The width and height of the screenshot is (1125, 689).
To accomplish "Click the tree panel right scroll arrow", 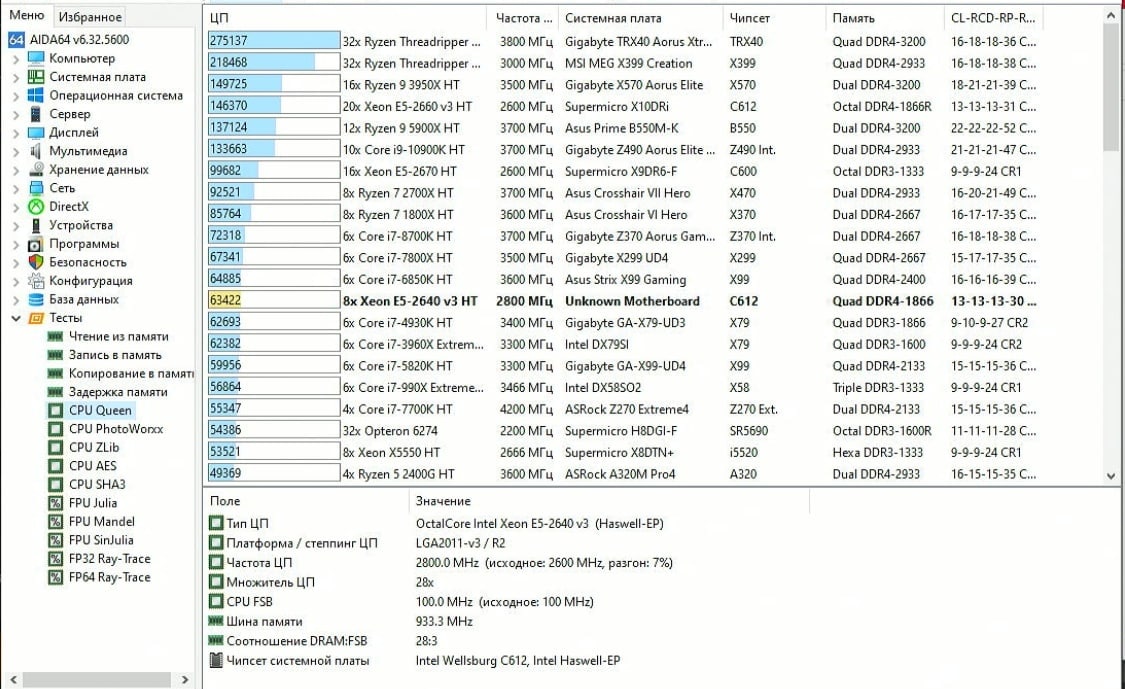I will (185, 679).
